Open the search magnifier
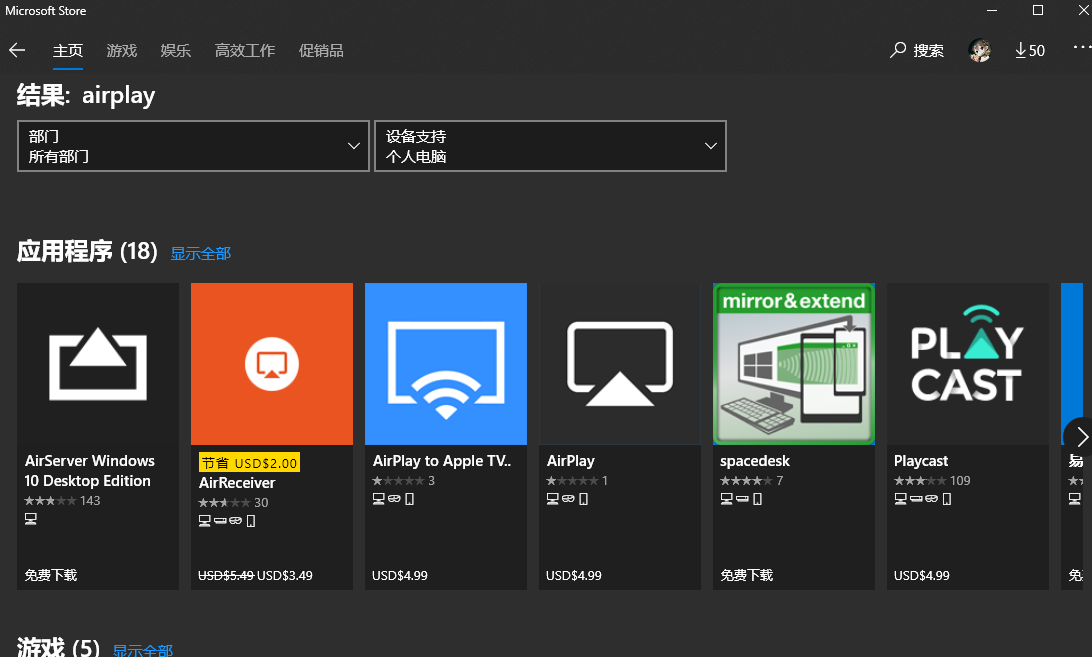 click(x=898, y=50)
